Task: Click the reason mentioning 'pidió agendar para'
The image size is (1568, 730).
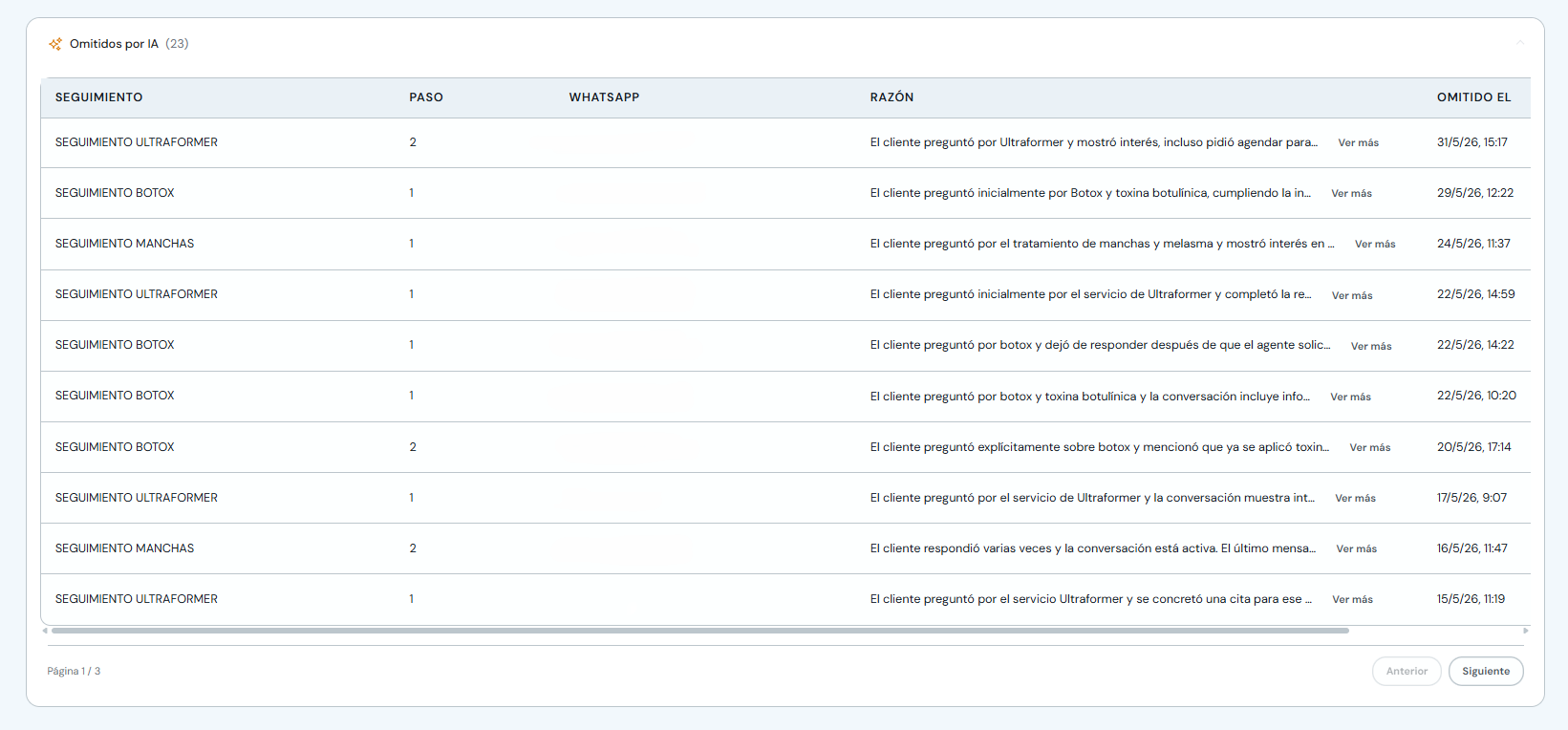Action: [1093, 142]
